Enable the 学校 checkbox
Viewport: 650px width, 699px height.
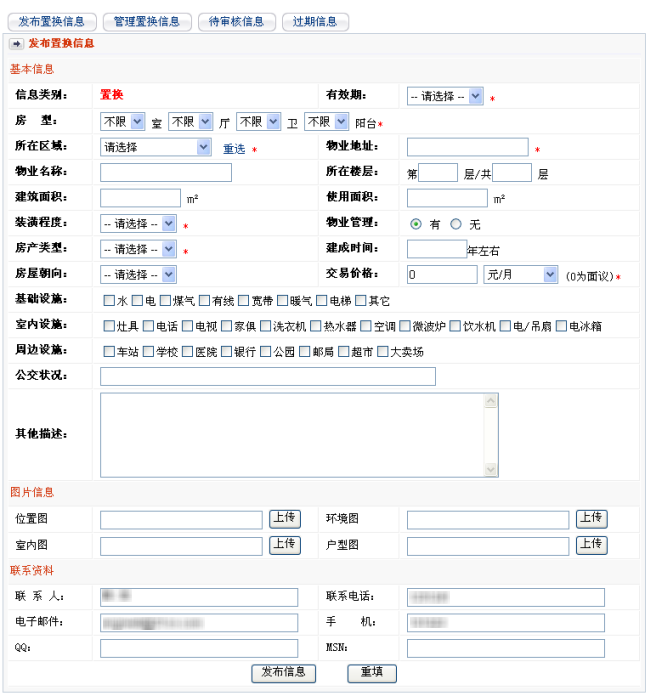click(x=149, y=352)
